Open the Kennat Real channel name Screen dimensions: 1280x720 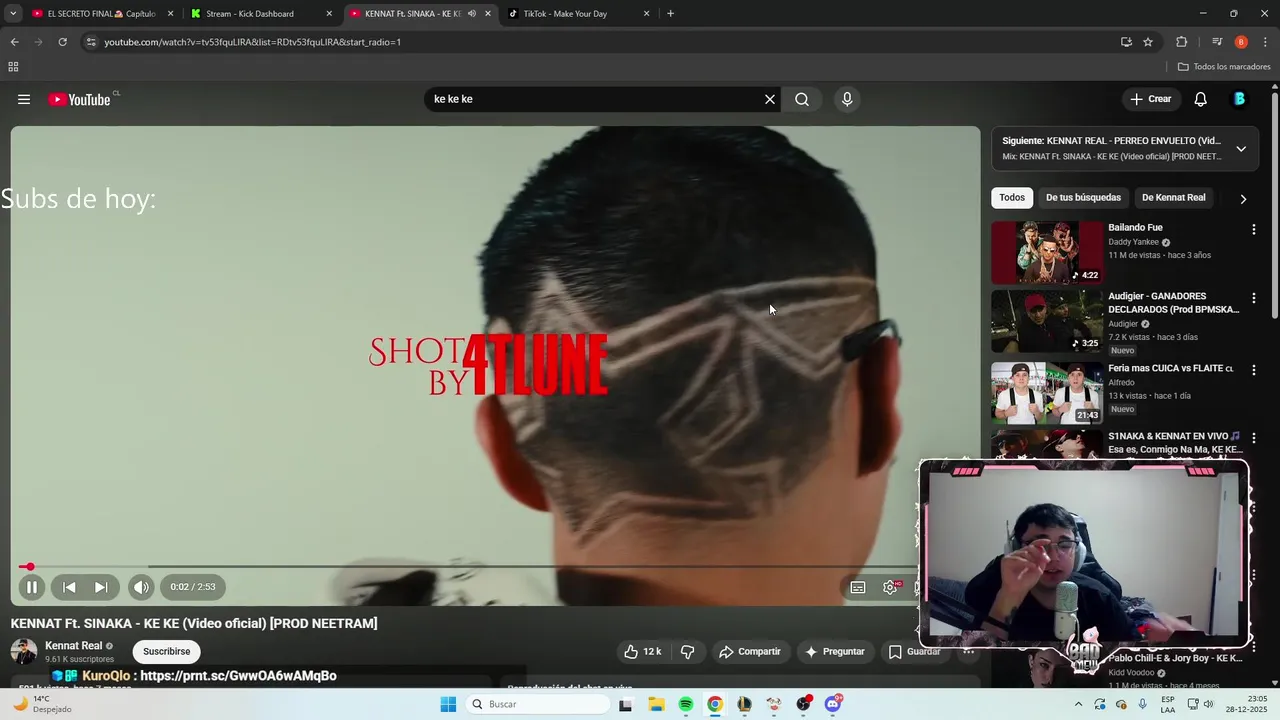click(74, 646)
